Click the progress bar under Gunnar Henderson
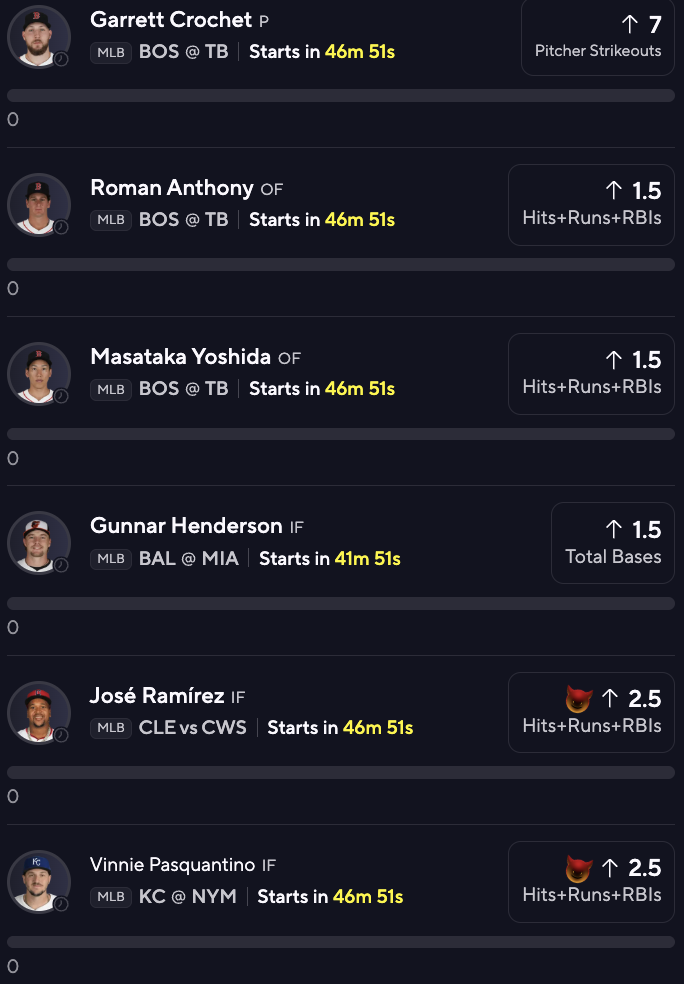684x984 pixels. tap(341, 603)
